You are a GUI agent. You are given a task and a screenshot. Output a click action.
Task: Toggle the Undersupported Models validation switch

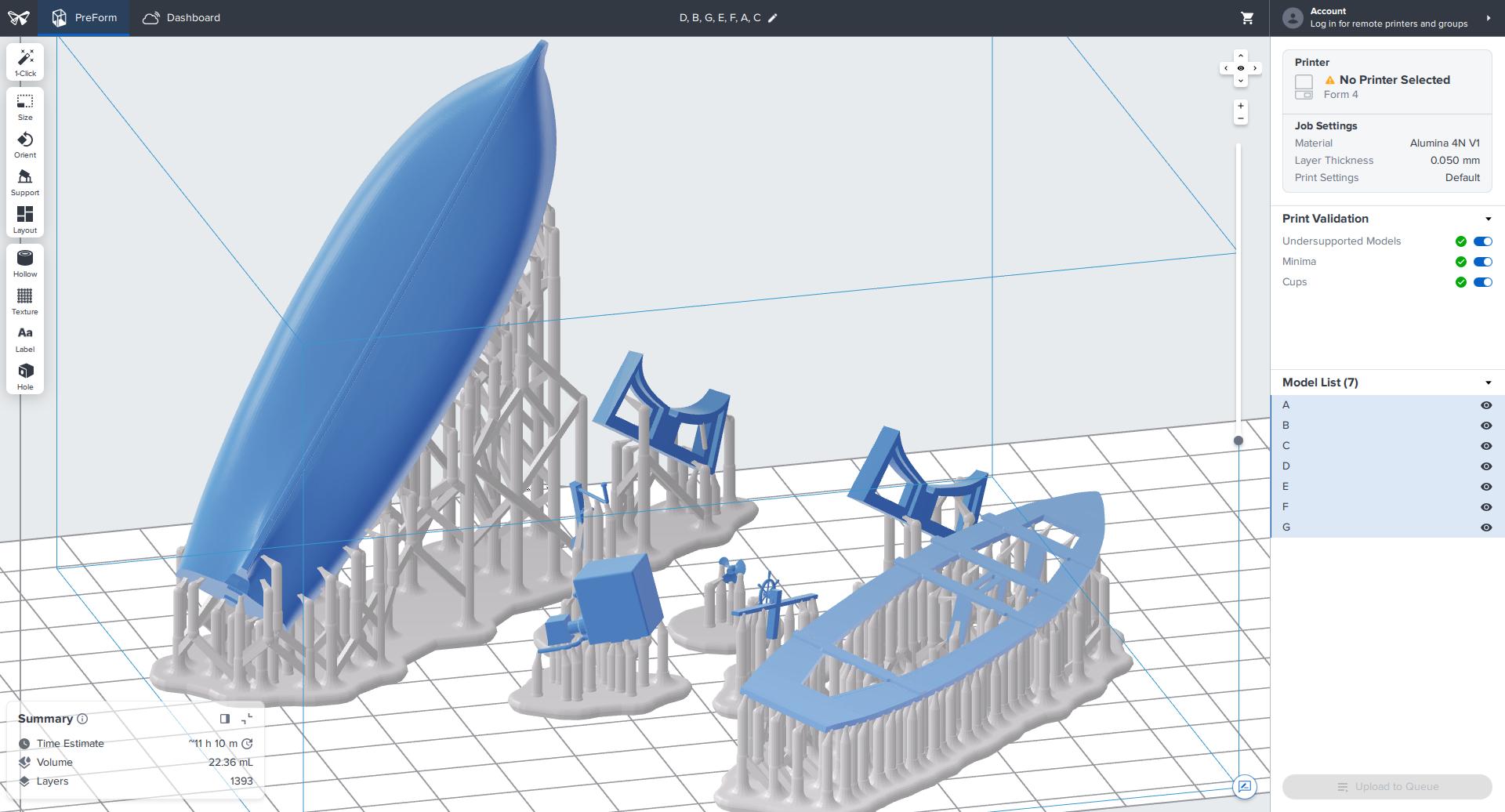coord(1482,241)
